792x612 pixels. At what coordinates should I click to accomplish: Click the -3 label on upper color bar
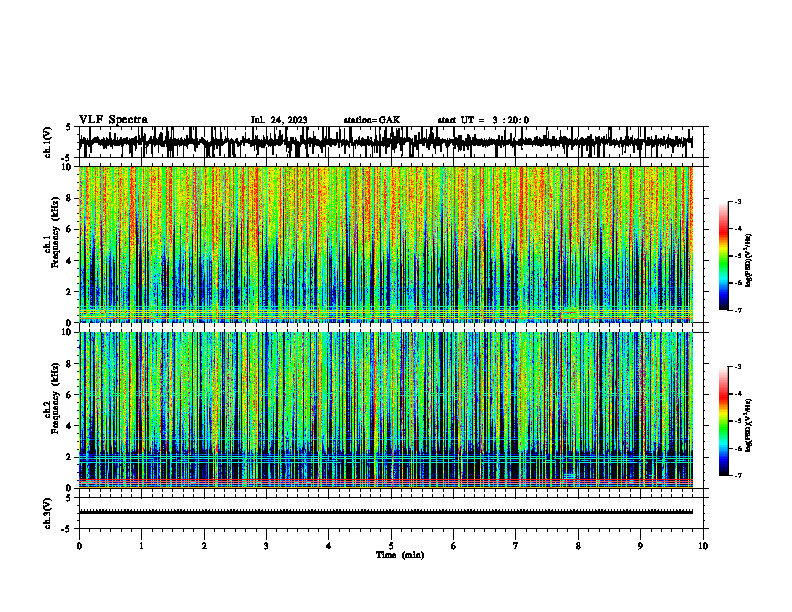[x=738, y=202]
